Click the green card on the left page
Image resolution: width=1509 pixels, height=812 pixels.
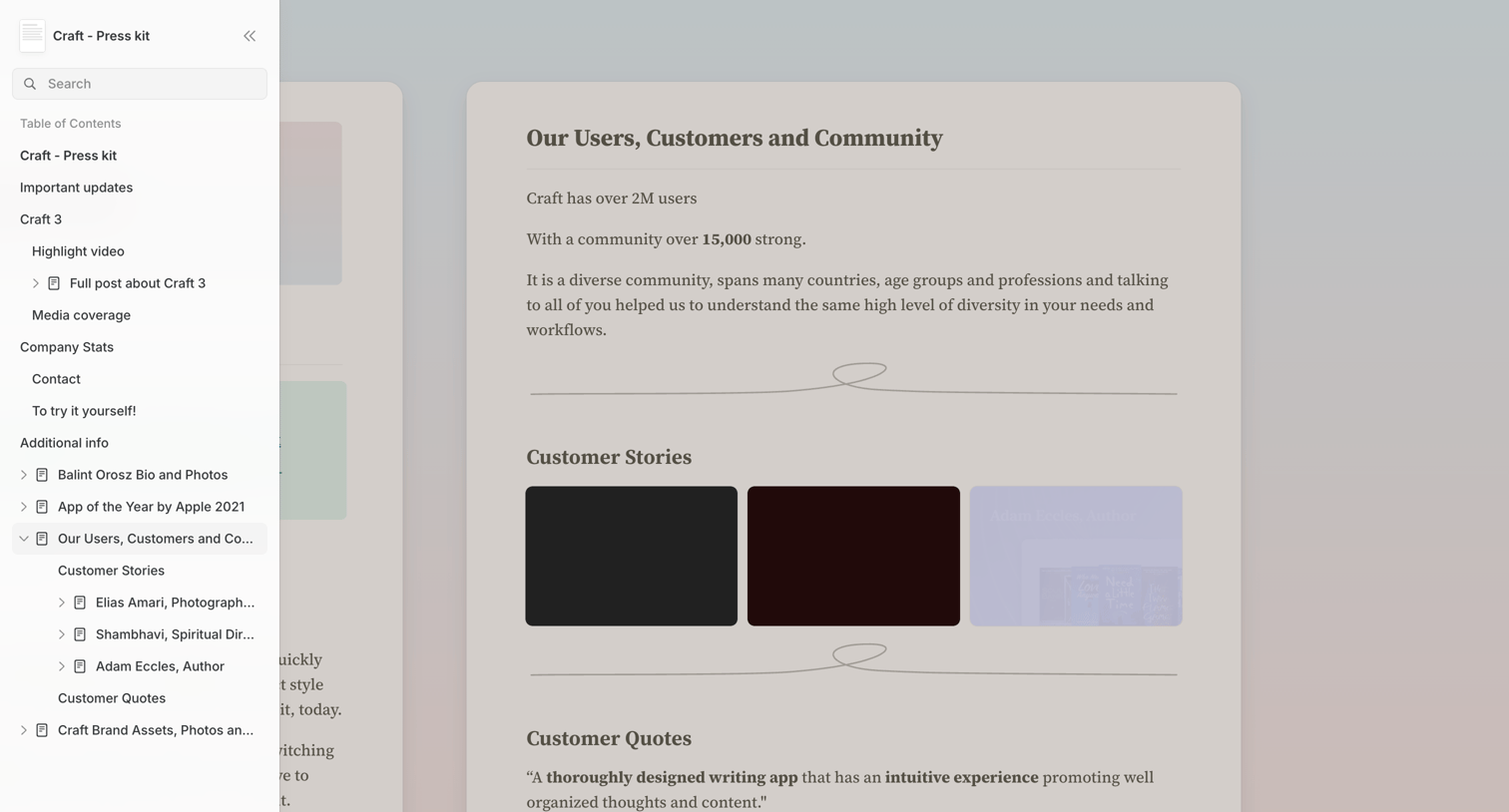tap(312, 450)
